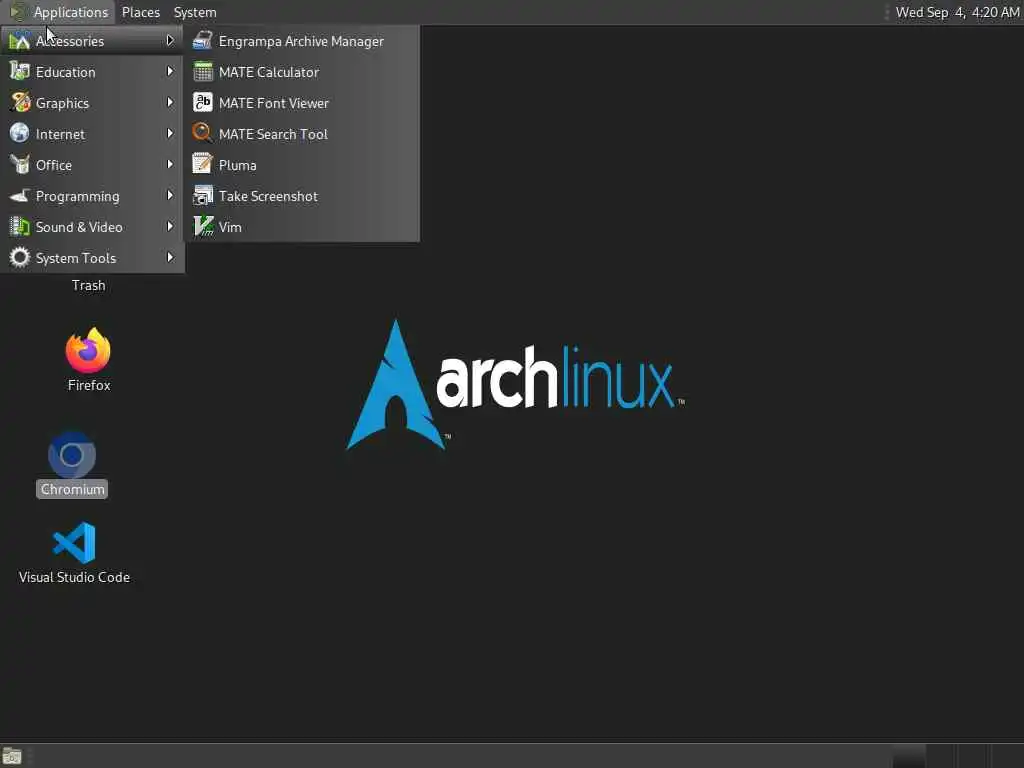The image size is (1024, 768).
Task: Click the Programming category icon
Action: click(x=20, y=195)
